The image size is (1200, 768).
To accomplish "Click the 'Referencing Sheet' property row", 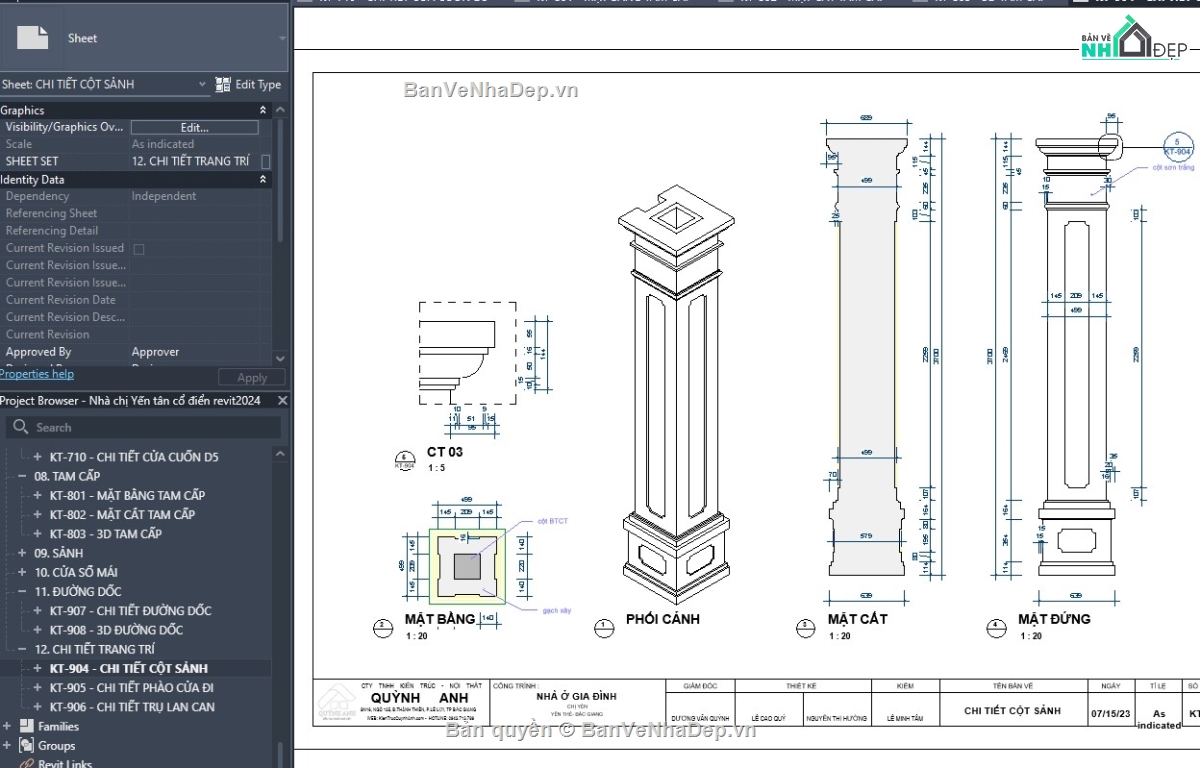I will click(136, 213).
